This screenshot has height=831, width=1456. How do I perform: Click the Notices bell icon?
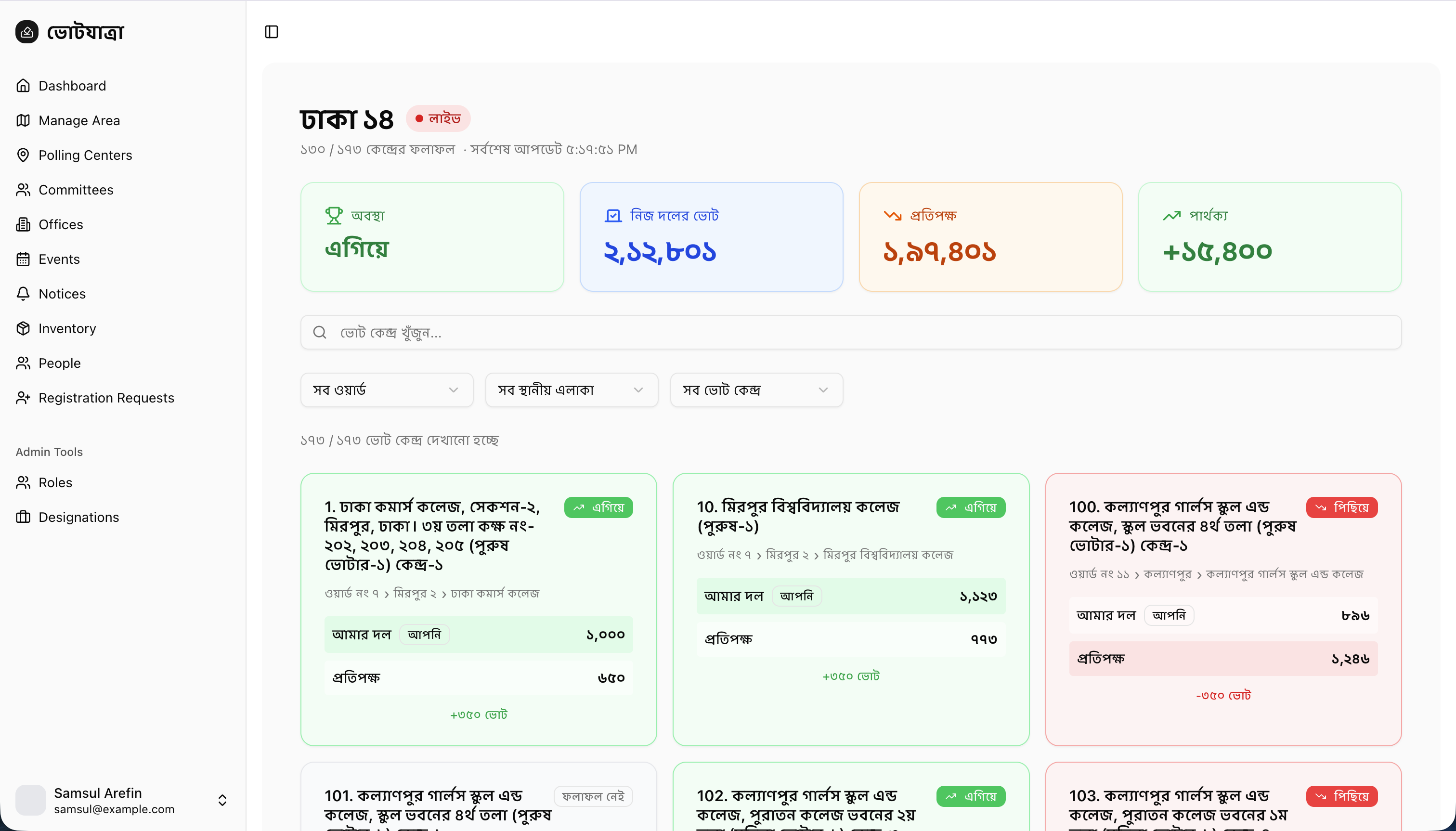coord(23,294)
